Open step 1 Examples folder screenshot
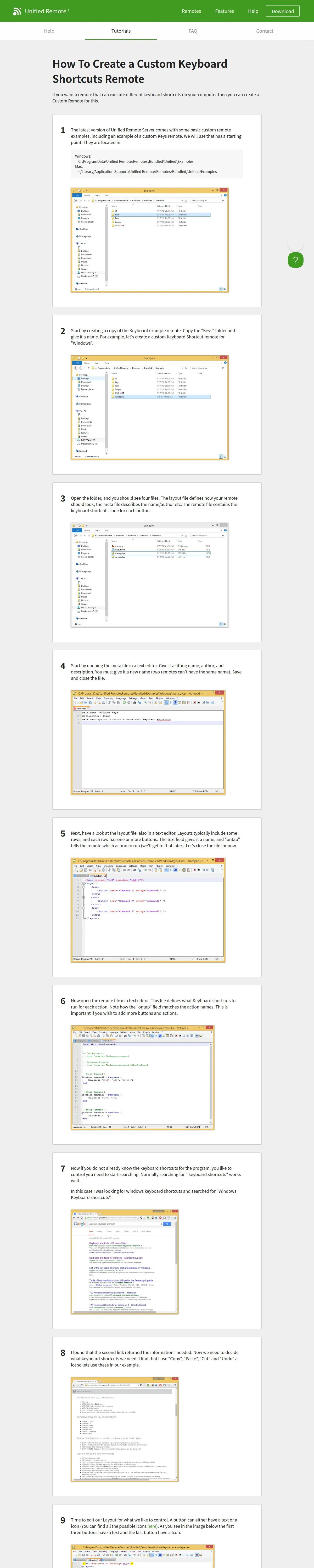 tap(149, 240)
